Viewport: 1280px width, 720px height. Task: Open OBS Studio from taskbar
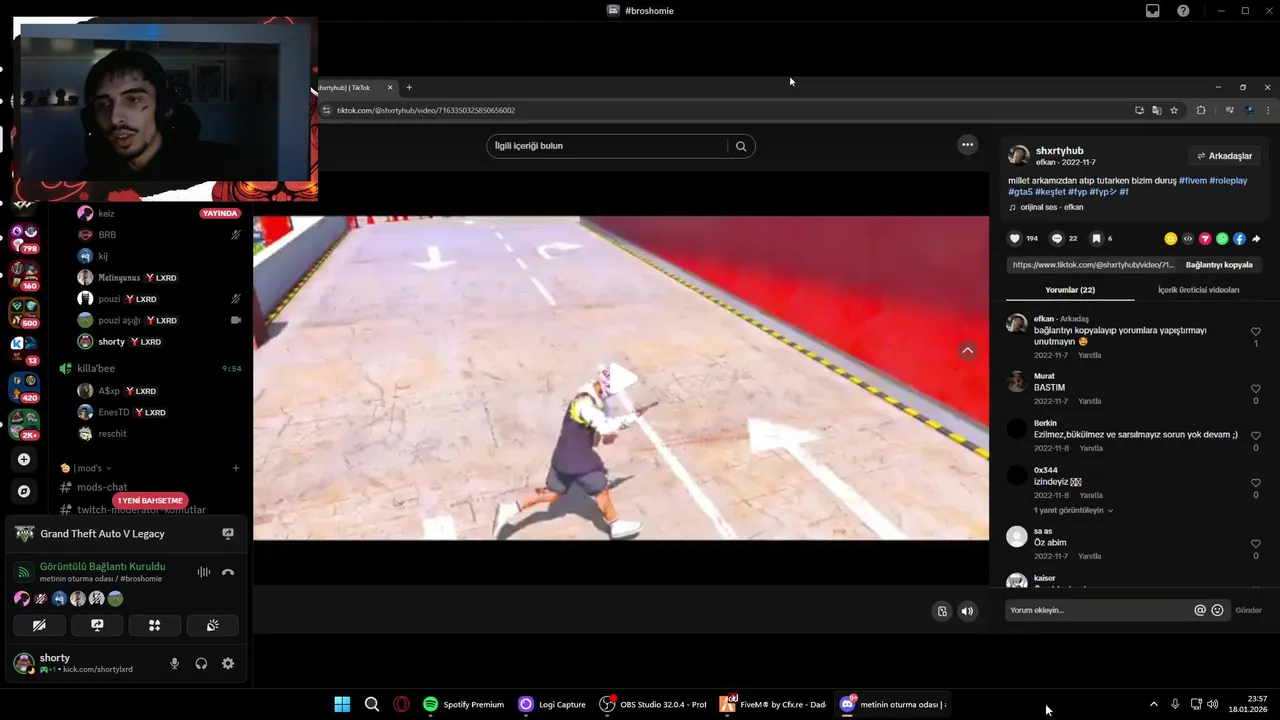coord(653,704)
